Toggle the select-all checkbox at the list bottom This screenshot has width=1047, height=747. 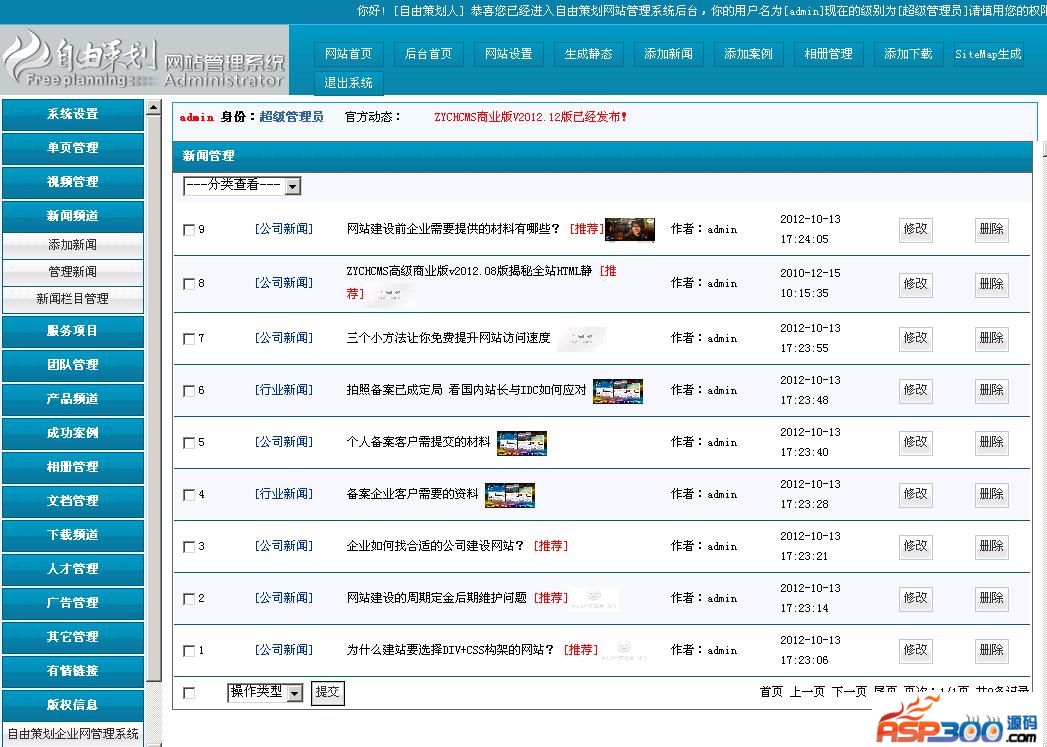189,693
